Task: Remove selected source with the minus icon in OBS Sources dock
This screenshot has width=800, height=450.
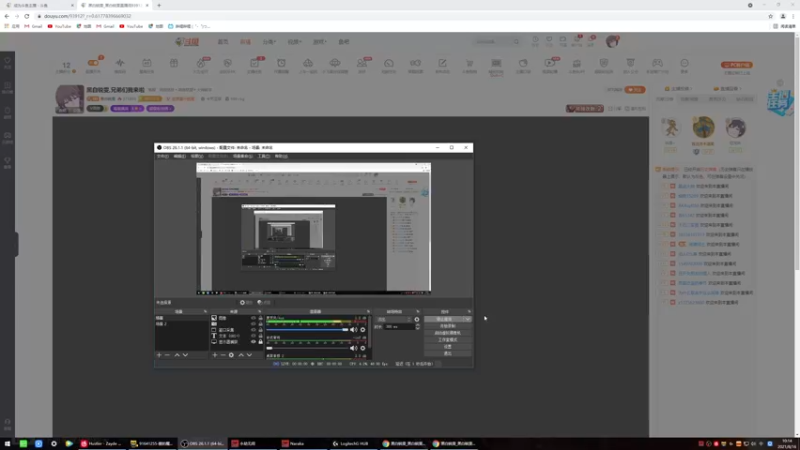Action: click(222, 355)
